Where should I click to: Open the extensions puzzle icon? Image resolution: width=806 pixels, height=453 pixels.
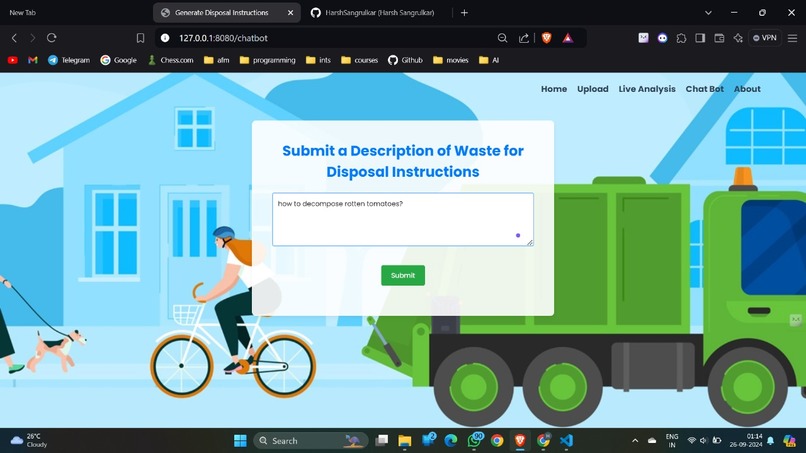(681, 38)
